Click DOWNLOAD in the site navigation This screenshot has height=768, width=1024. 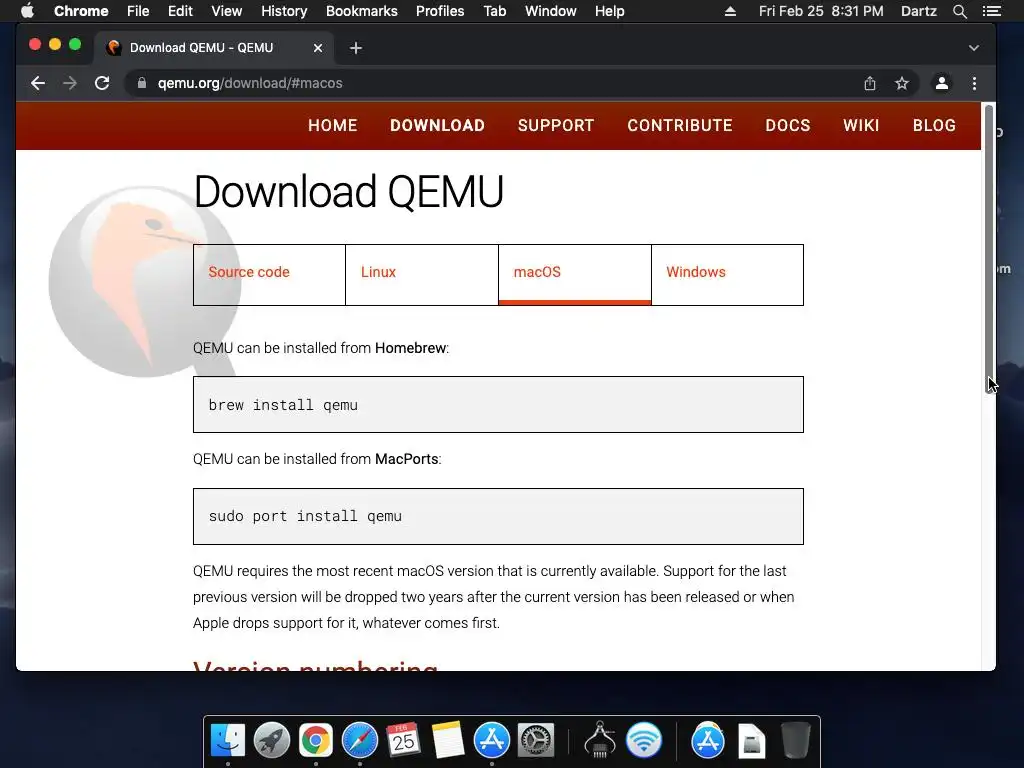coord(438,125)
